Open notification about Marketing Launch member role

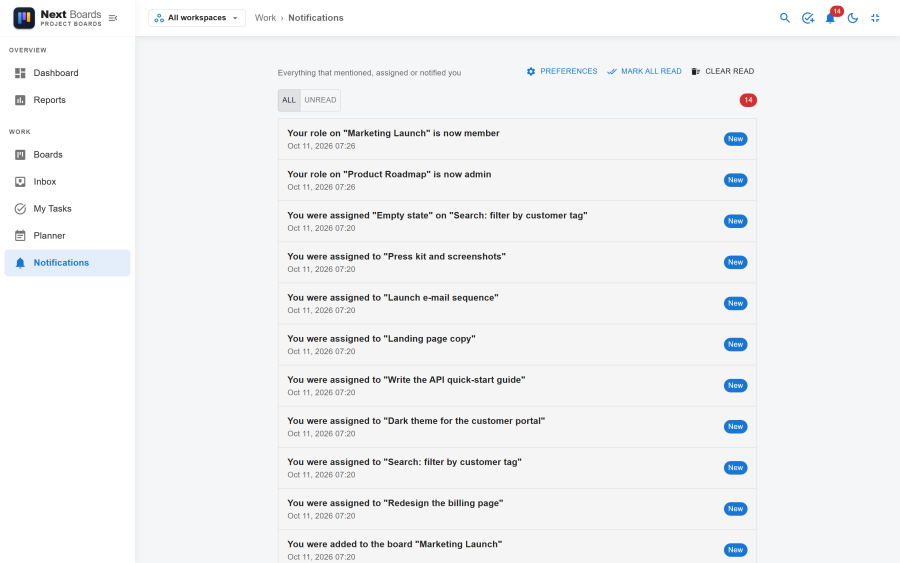[517, 139]
